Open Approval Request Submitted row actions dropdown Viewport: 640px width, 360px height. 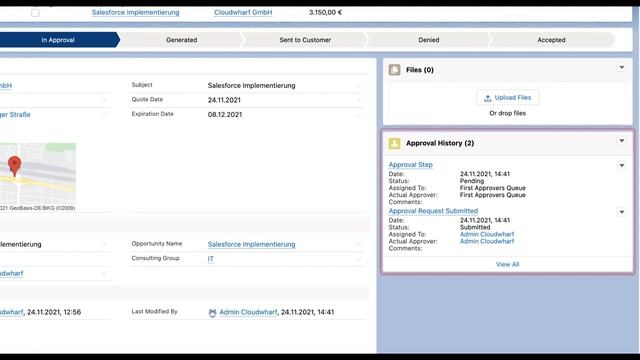(622, 212)
